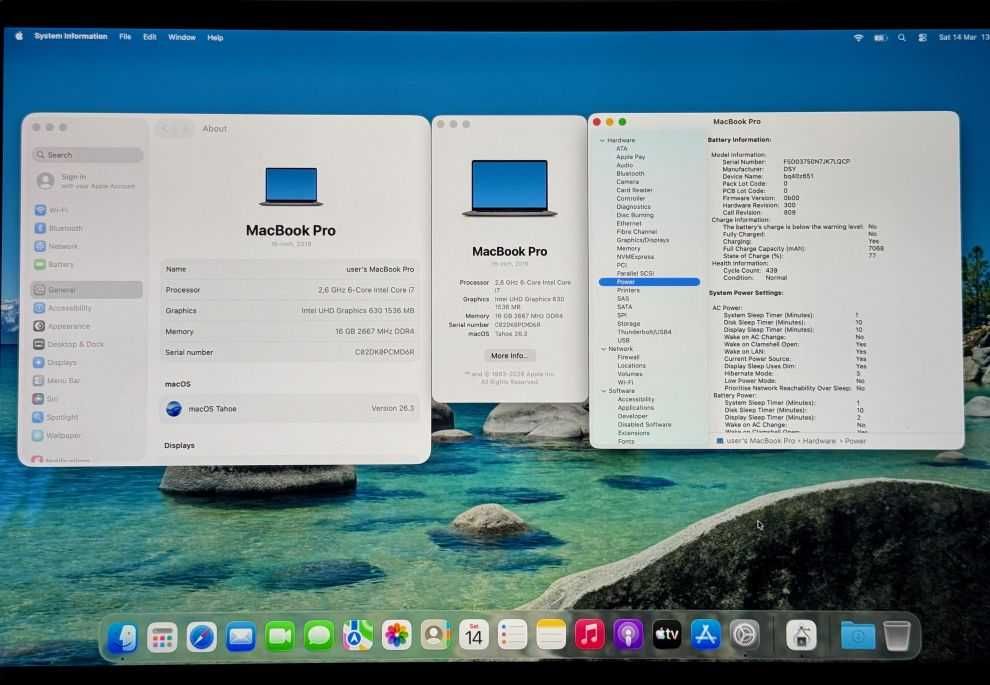Select Graphics/Displays in System Information sidebar
This screenshot has width=990, height=685.
coord(643,240)
